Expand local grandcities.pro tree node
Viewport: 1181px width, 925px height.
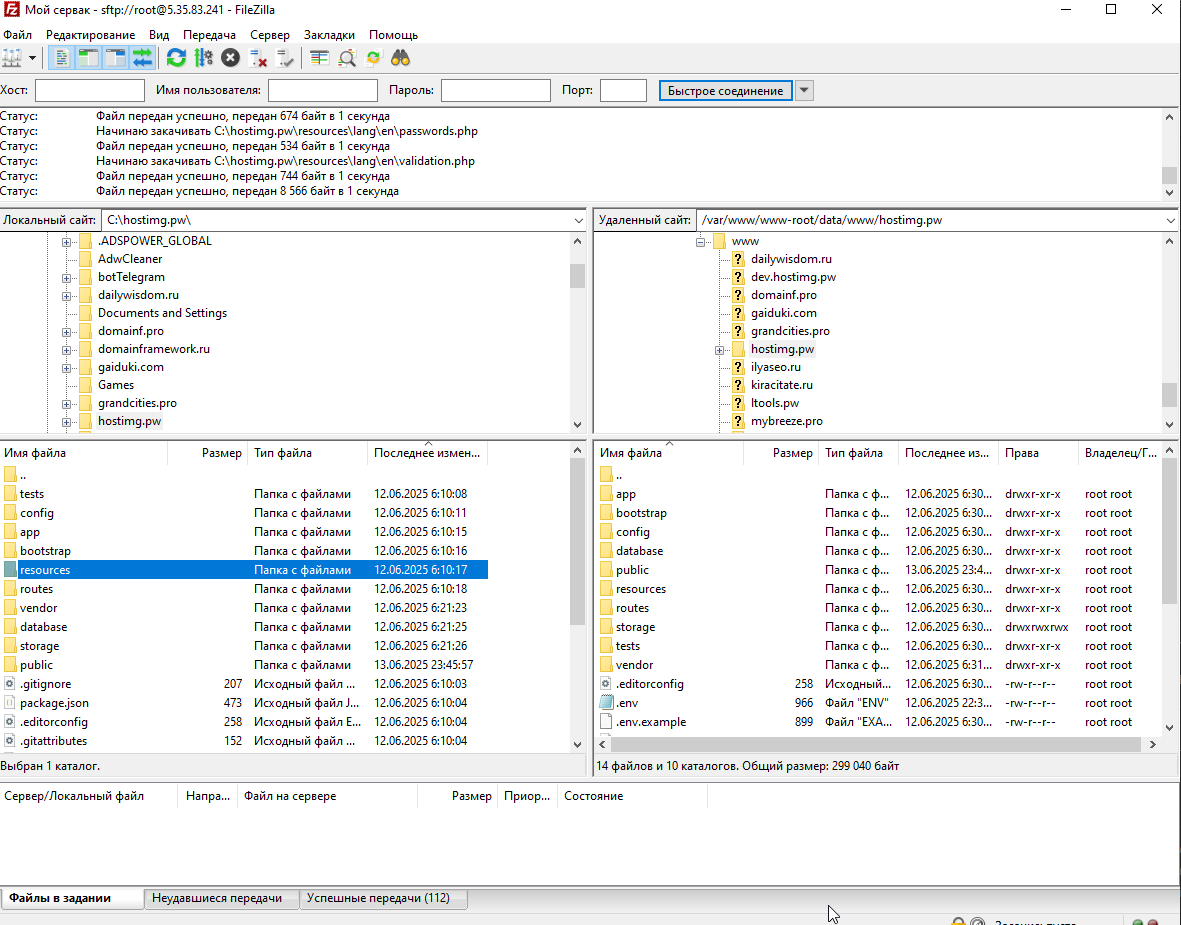pyautogui.click(x=66, y=404)
